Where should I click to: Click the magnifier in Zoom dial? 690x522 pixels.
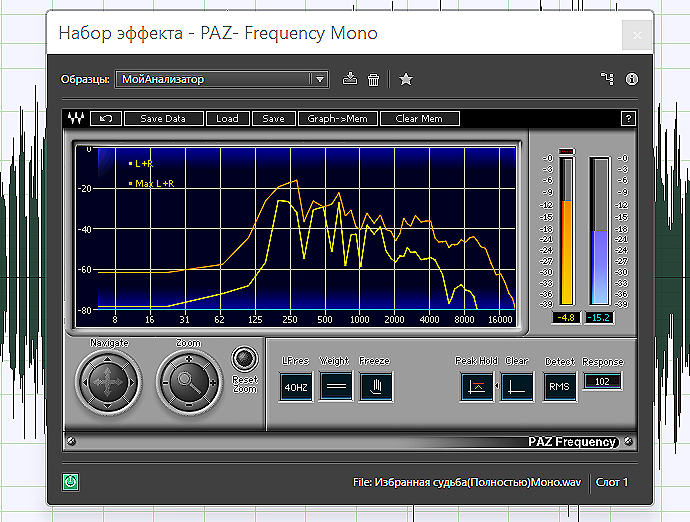[x=189, y=382]
